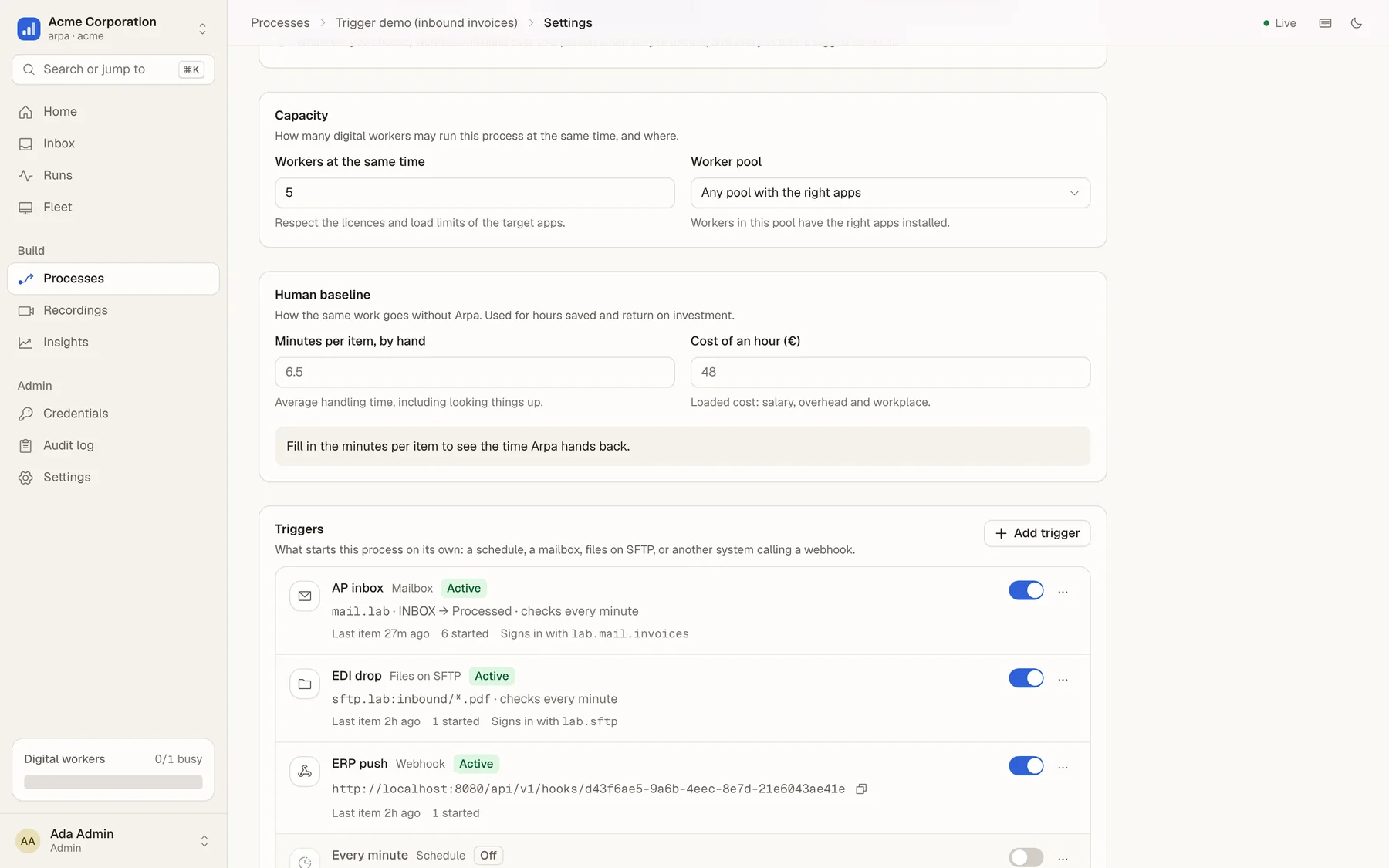Switch to dark mode with moon icon
This screenshot has width=1389, height=868.
(1357, 23)
